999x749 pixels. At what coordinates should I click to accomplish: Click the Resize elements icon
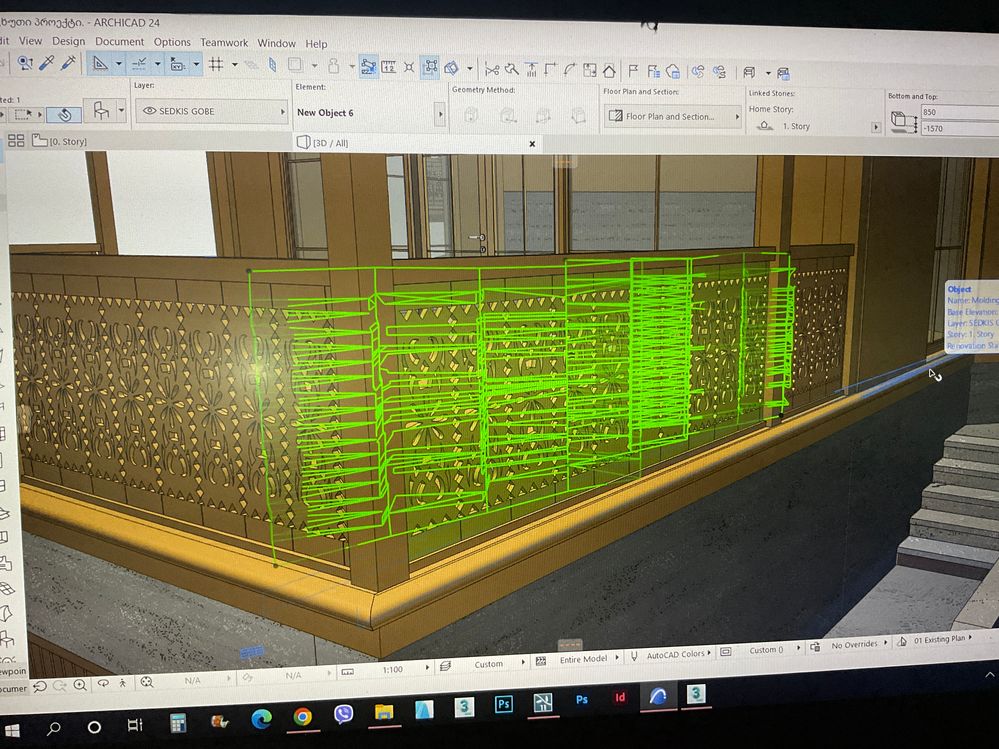(x=590, y=70)
